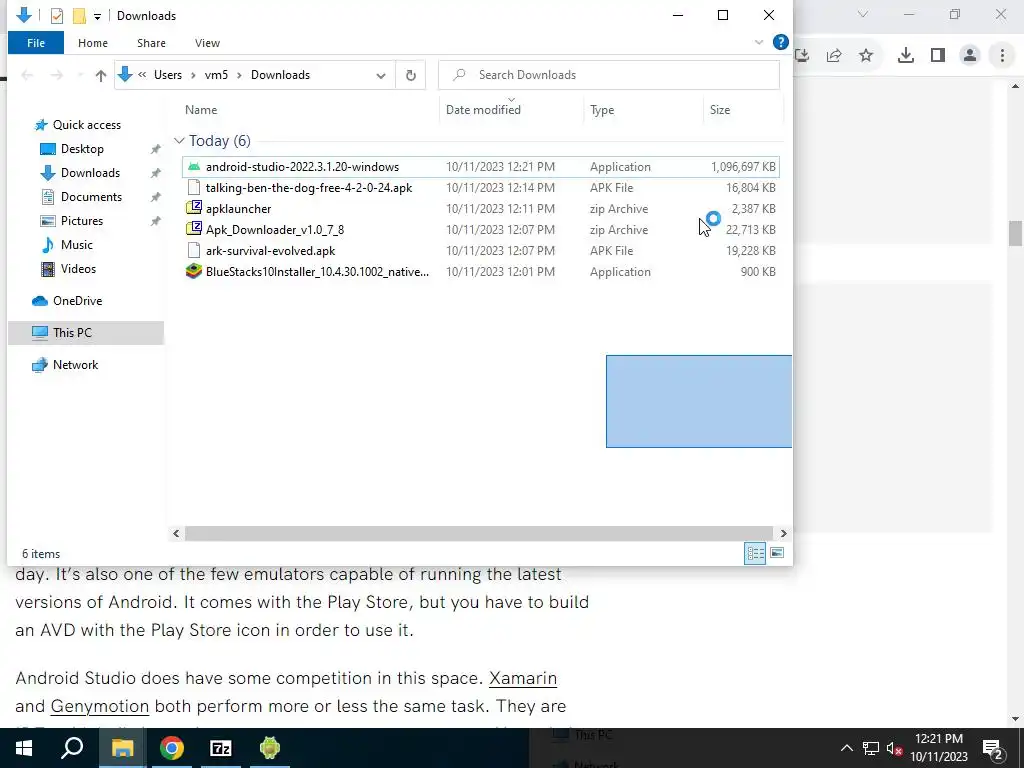This screenshot has width=1024, height=768.
Task: Open the notification center icon
Action: coord(993,748)
